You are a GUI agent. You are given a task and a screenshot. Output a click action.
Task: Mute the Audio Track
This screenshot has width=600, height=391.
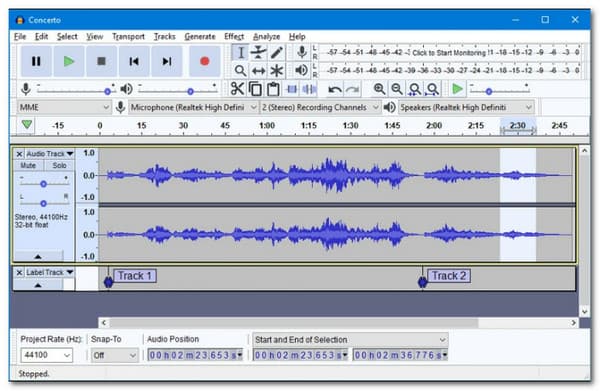(x=28, y=165)
